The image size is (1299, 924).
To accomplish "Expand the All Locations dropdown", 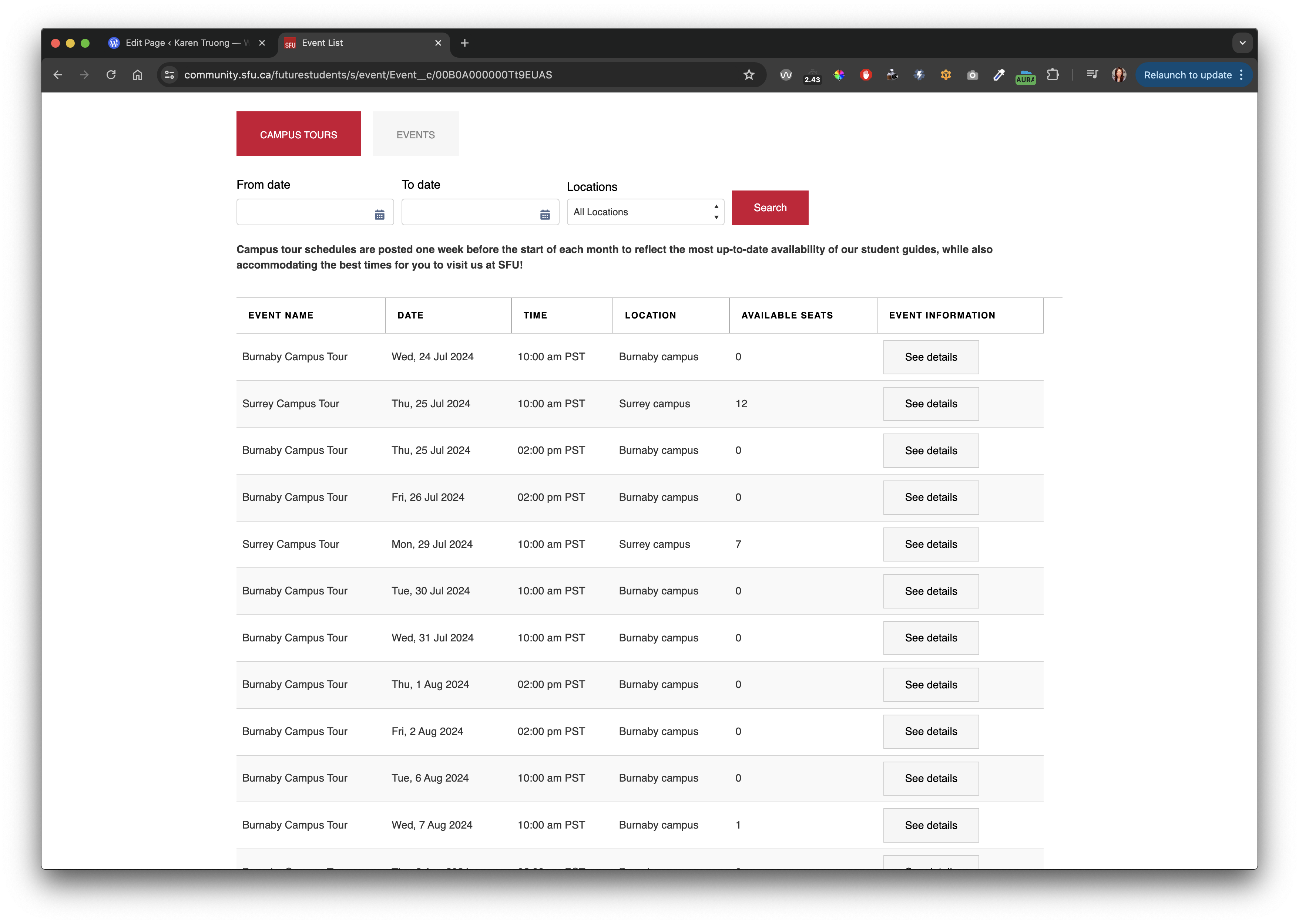I will click(x=645, y=212).
